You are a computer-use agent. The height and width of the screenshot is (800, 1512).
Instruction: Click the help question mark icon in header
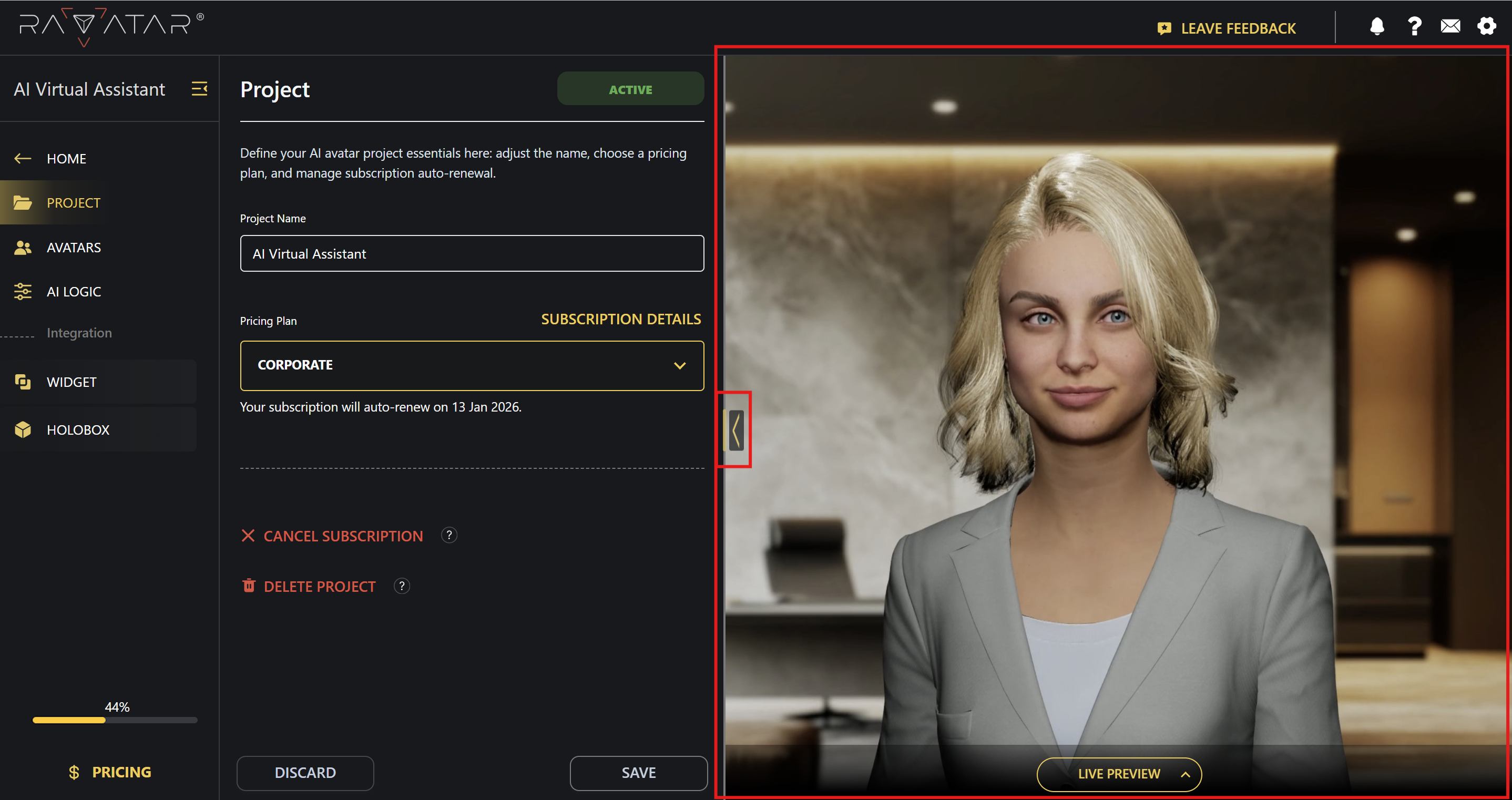[1414, 26]
